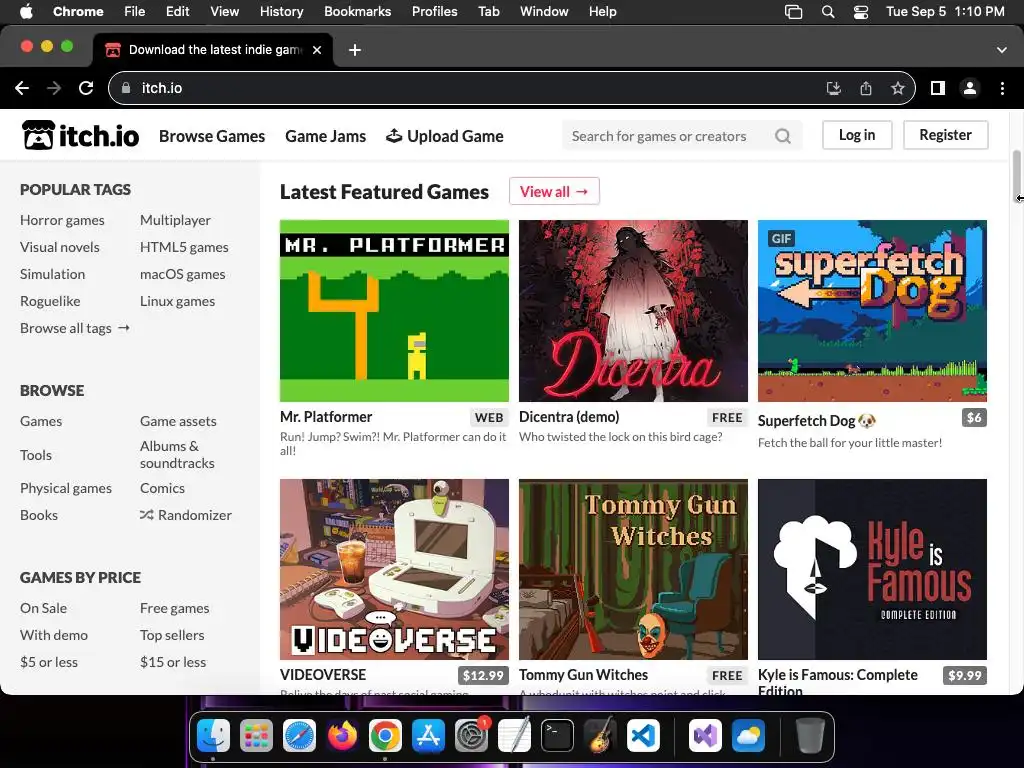Click $5 or less filter
Image resolution: width=1024 pixels, height=768 pixels.
click(x=48, y=662)
